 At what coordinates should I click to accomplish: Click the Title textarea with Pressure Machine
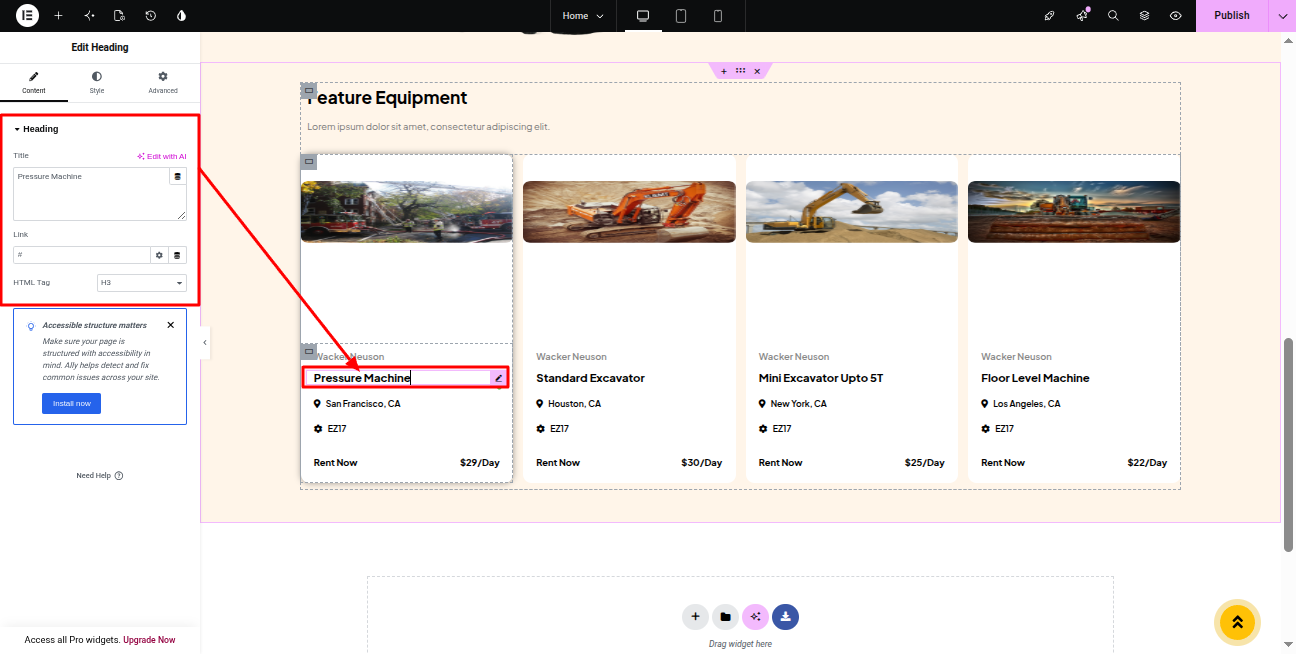pyautogui.click(x=92, y=194)
